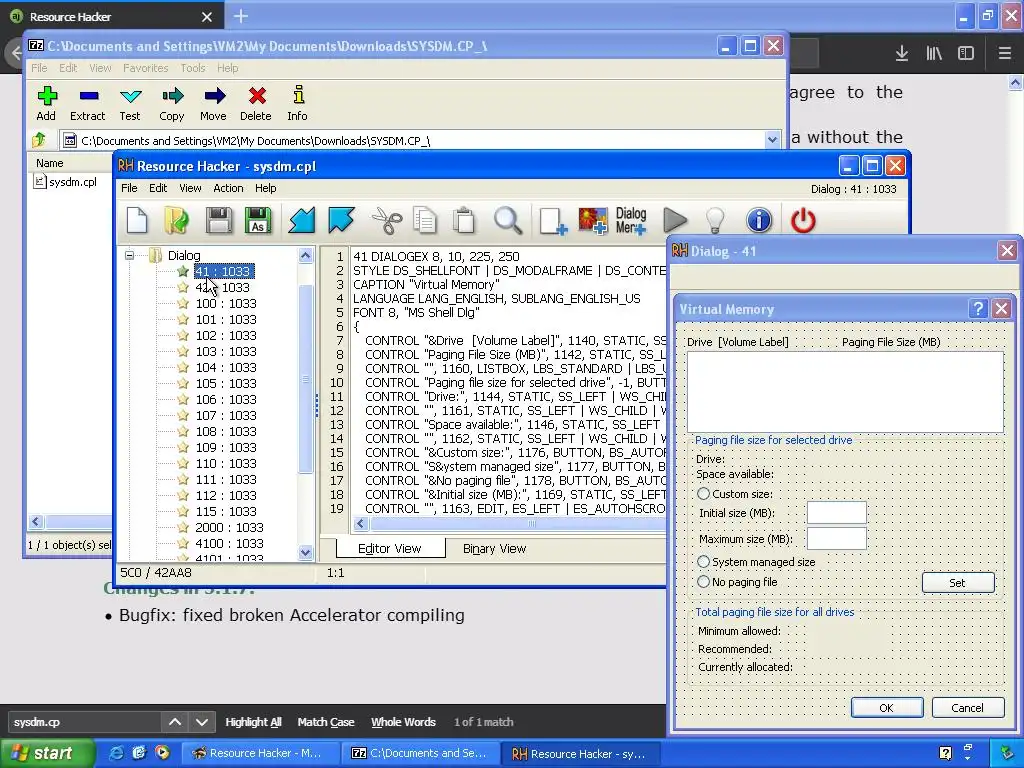Click the Copy arrow icon in 7-Zip
The height and width of the screenshot is (768, 1024).
[172, 97]
